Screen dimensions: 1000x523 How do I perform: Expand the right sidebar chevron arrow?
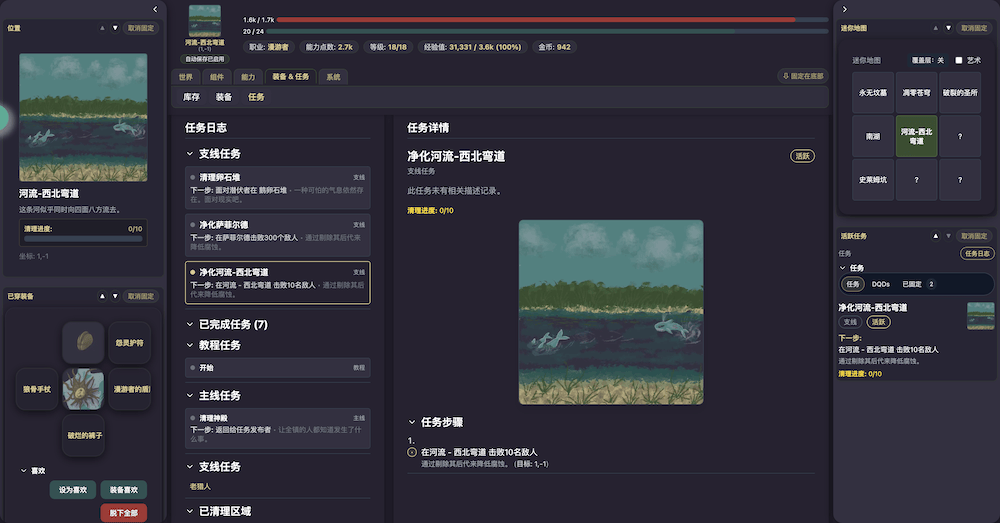coord(845,9)
